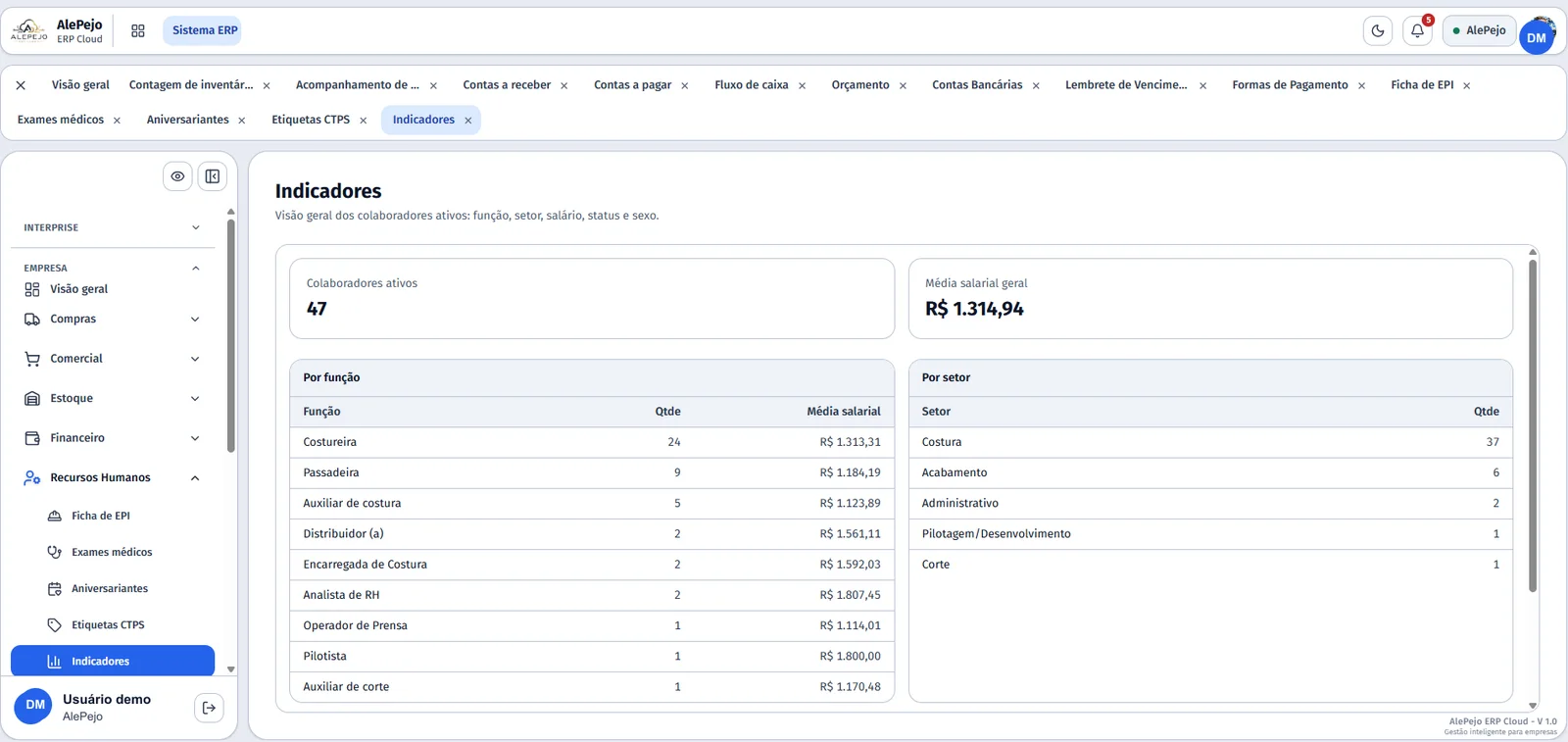Open the Acompanhamento de... tab
Image resolution: width=1568 pixels, height=742 pixels.
tap(358, 85)
